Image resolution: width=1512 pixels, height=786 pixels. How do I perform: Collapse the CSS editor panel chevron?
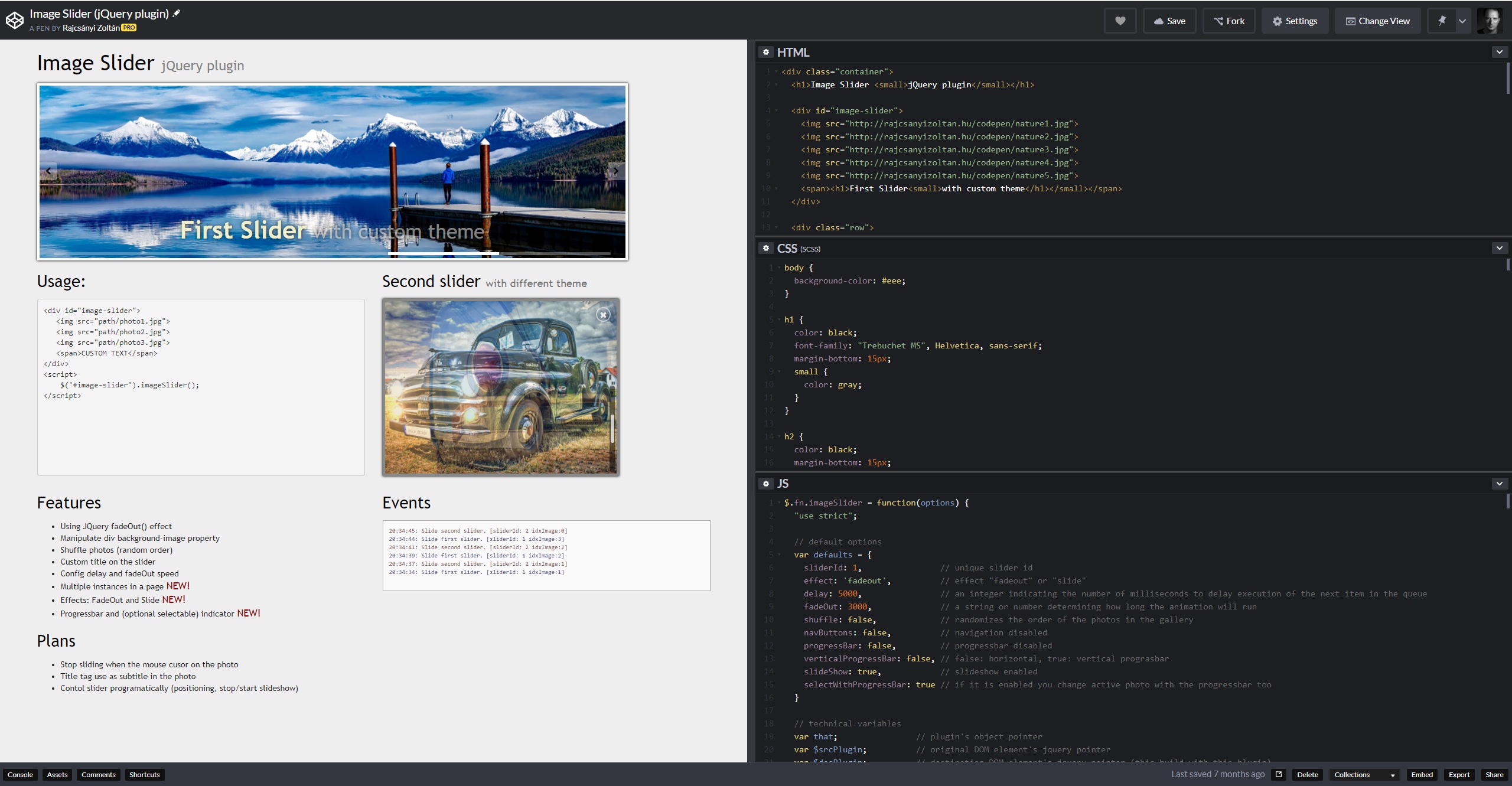coord(1499,248)
